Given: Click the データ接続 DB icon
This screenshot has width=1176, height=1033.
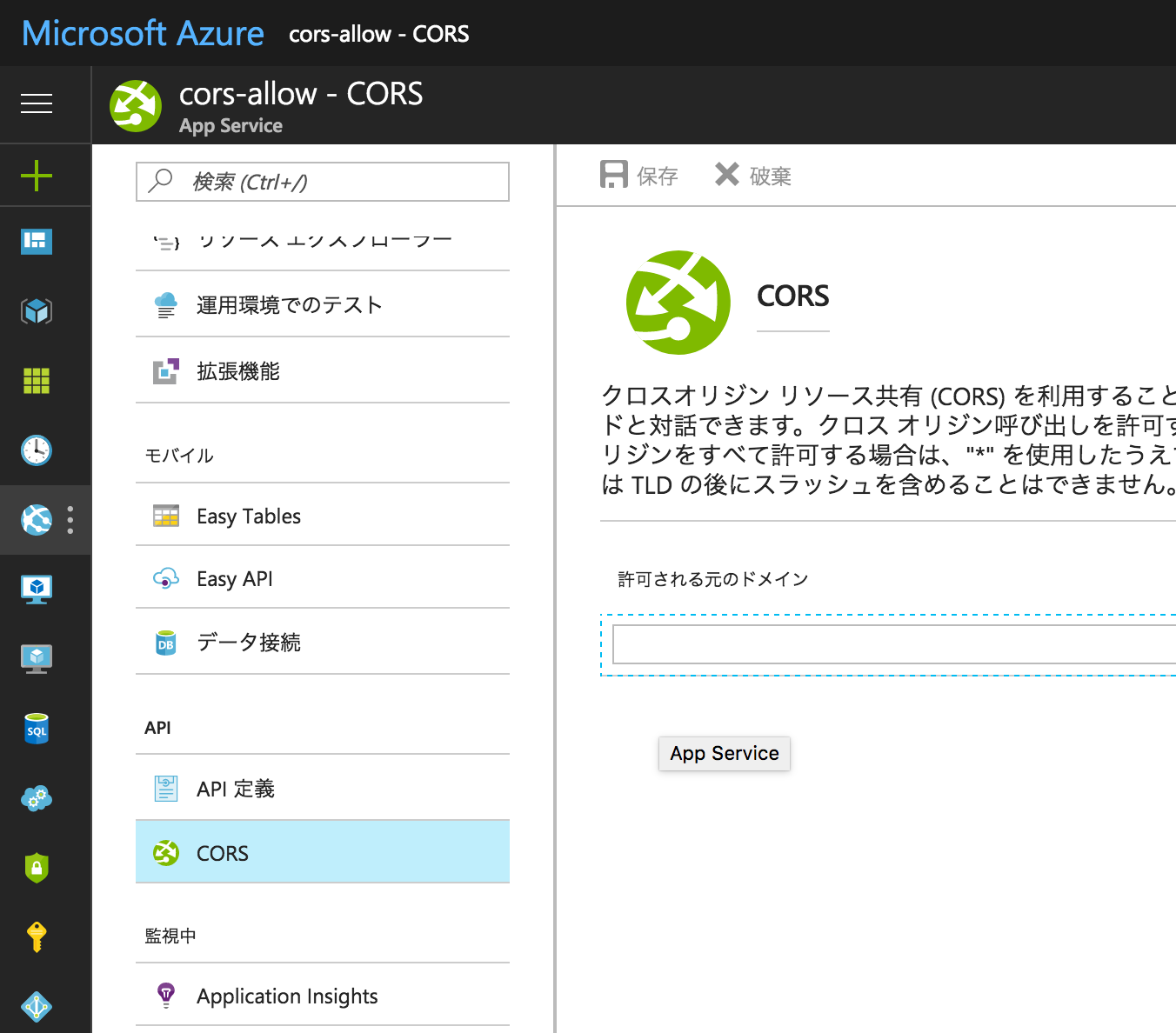Looking at the screenshot, I should 165,643.
